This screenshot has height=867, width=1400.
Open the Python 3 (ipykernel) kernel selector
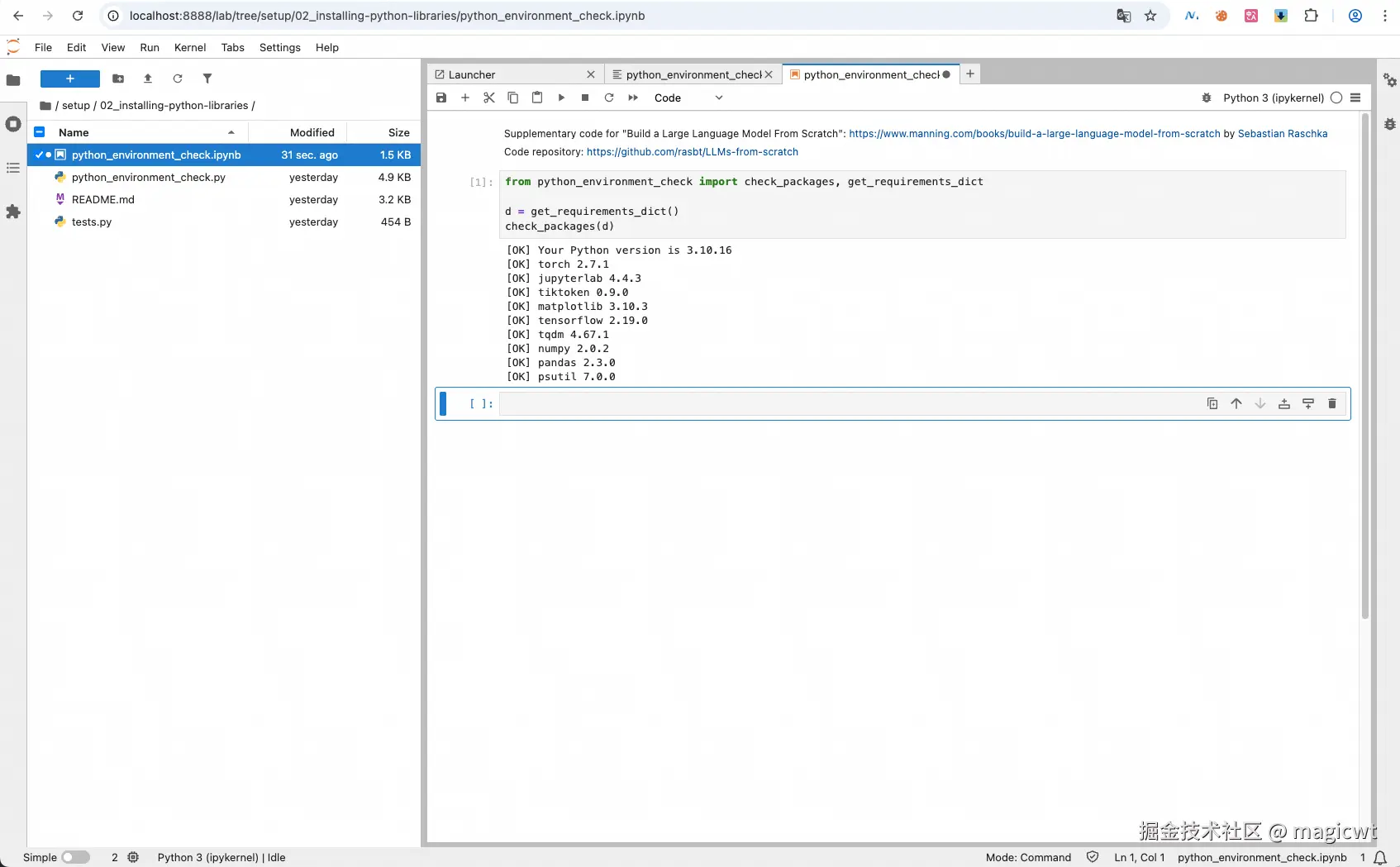[1274, 98]
